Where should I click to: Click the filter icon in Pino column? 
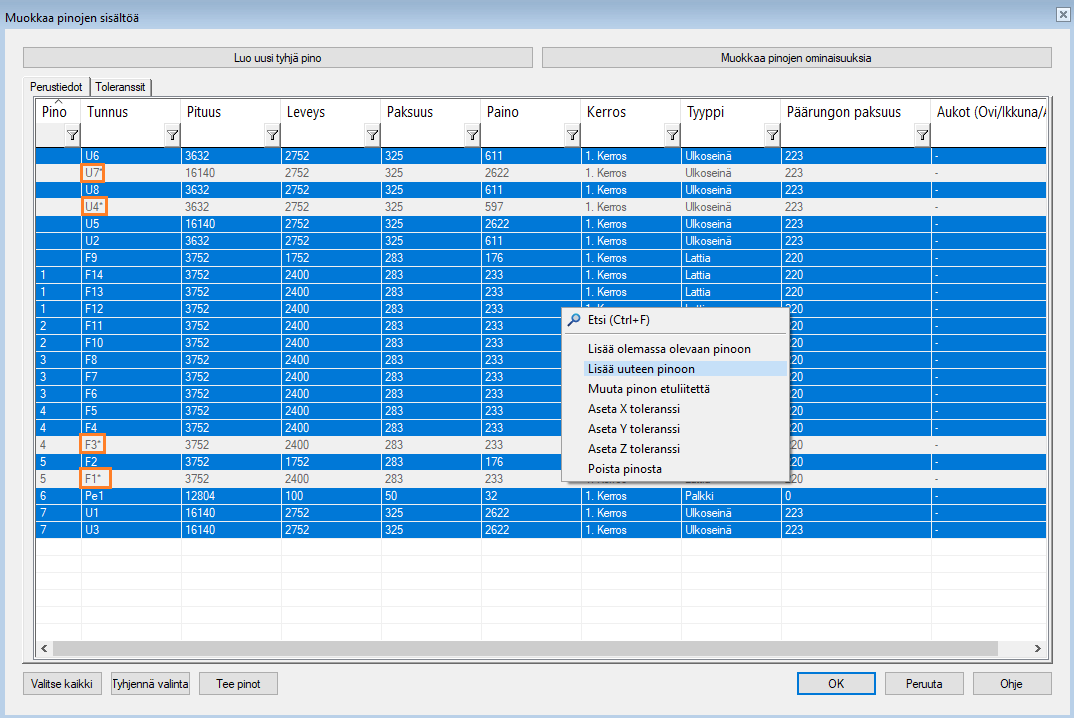(x=72, y=135)
